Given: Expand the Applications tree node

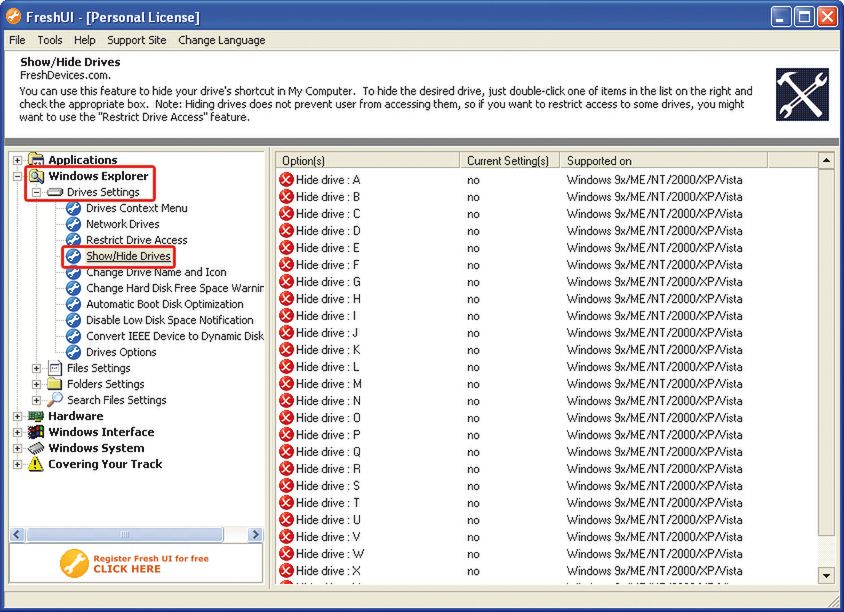Looking at the screenshot, I should tap(17, 160).
